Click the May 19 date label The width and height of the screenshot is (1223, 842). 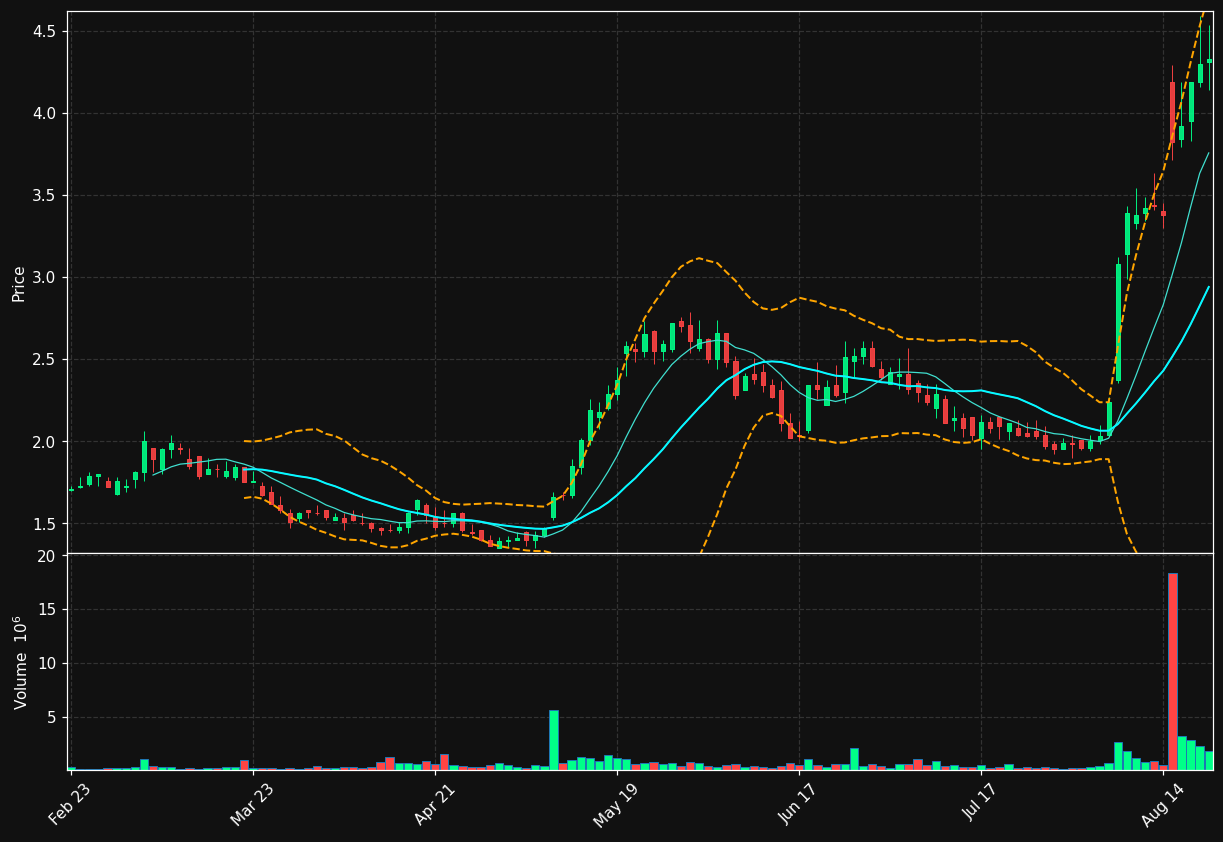pos(615,804)
